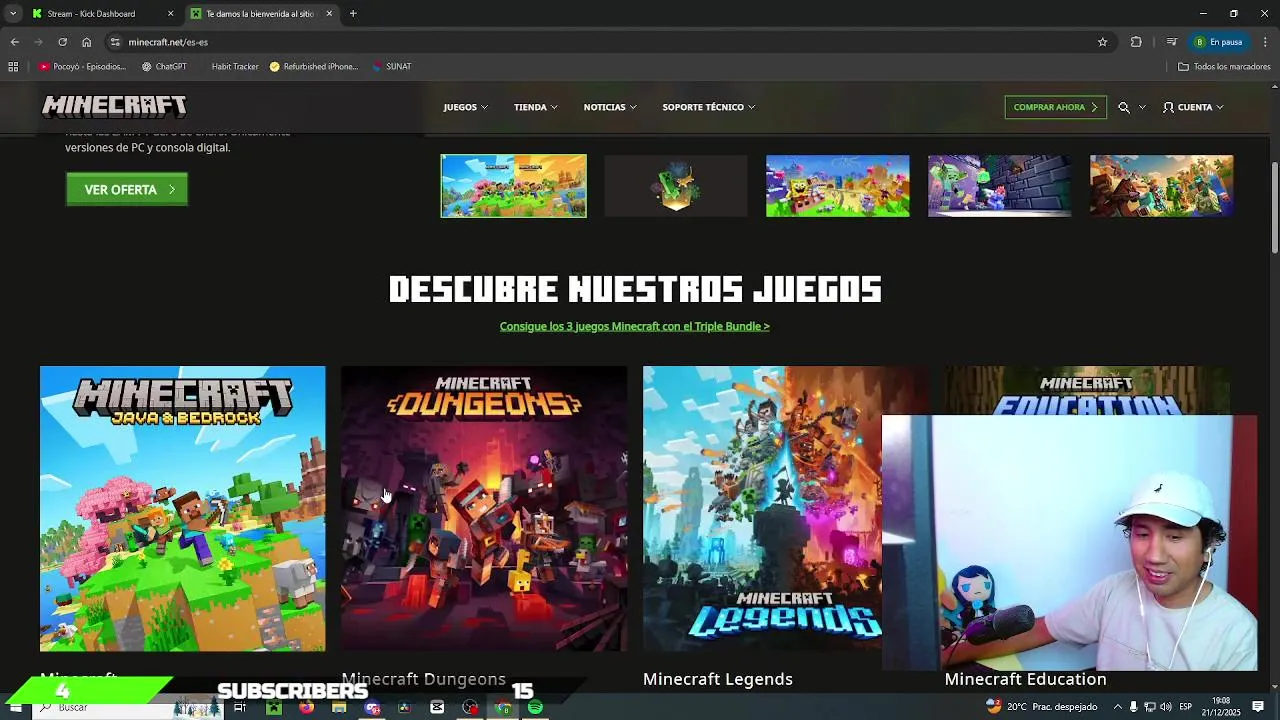Open the Todos los marcadores folder

tap(1224, 67)
